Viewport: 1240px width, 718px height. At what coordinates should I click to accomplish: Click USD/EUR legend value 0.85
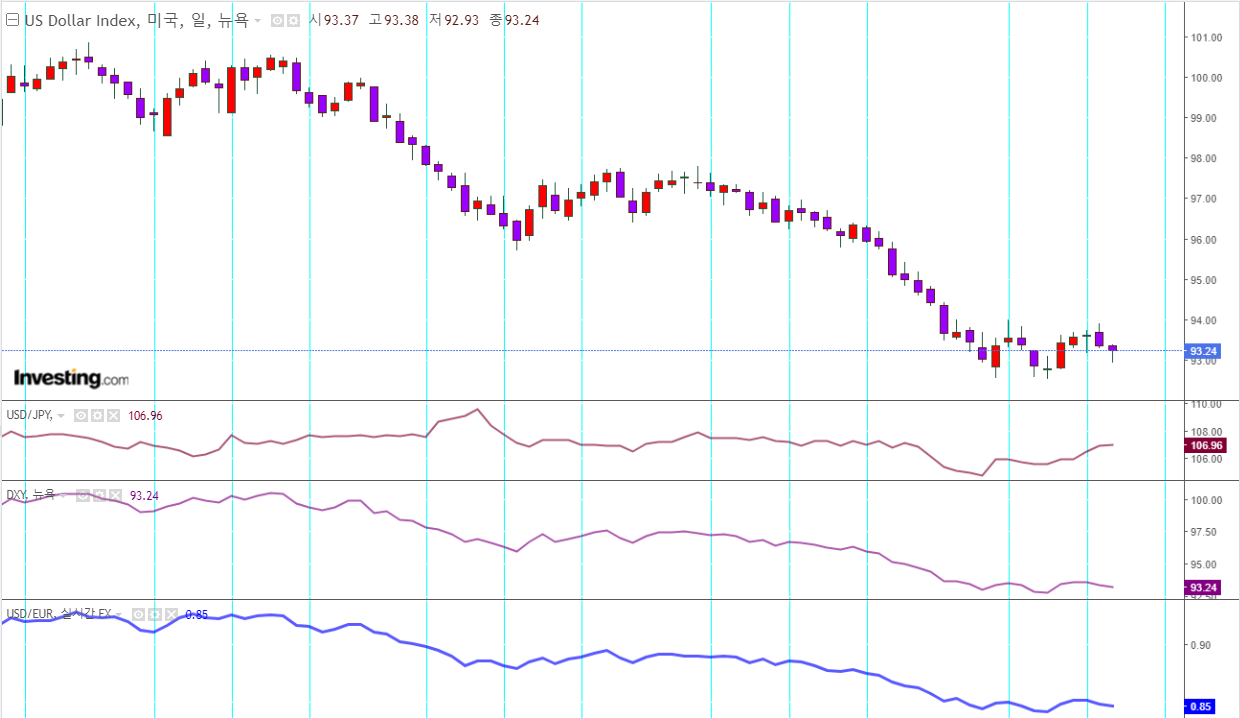pos(197,615)
